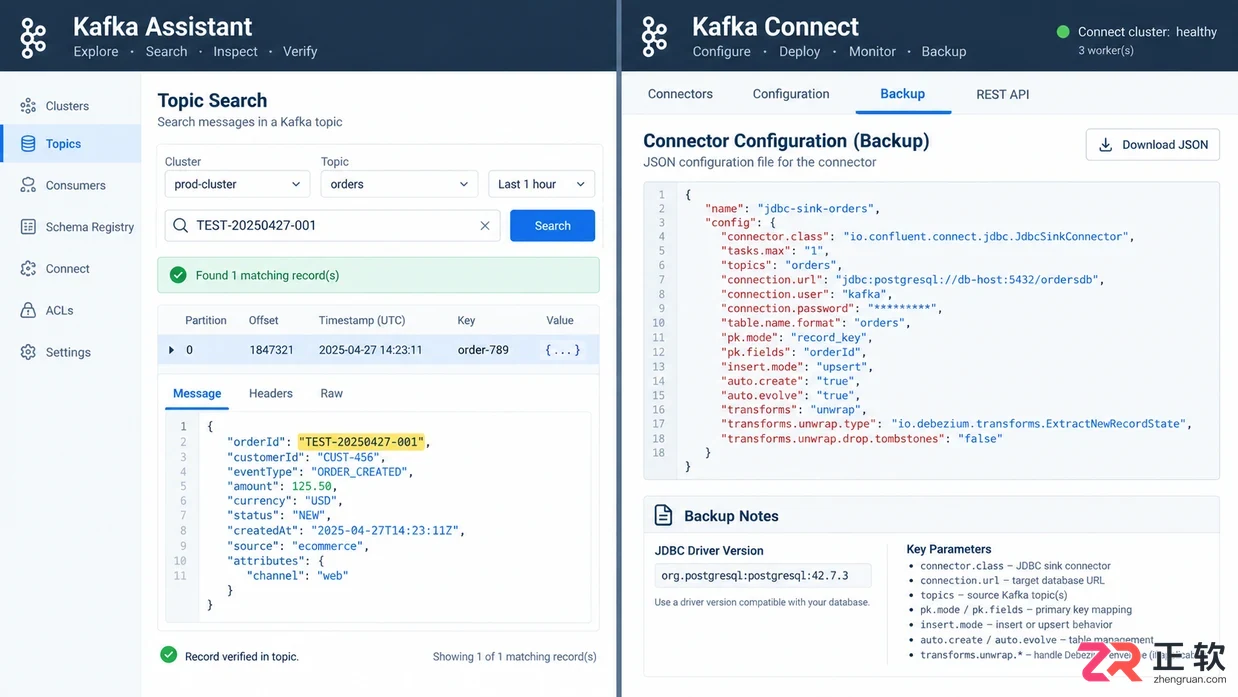This screenshot has width=1238, height=697.
Task: Click the Settings gear icon
Action: 28,352
